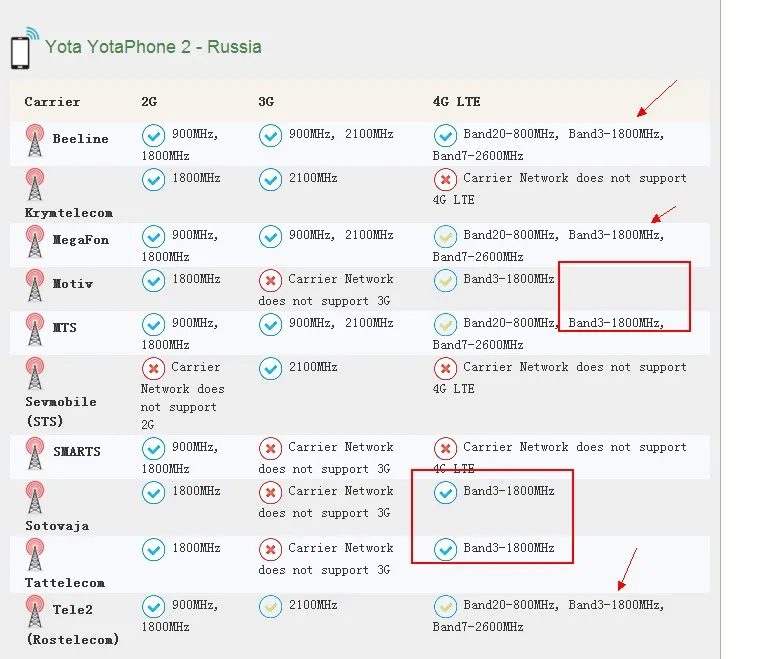Select the Sotovaja carrier name

tap(57, 526)
